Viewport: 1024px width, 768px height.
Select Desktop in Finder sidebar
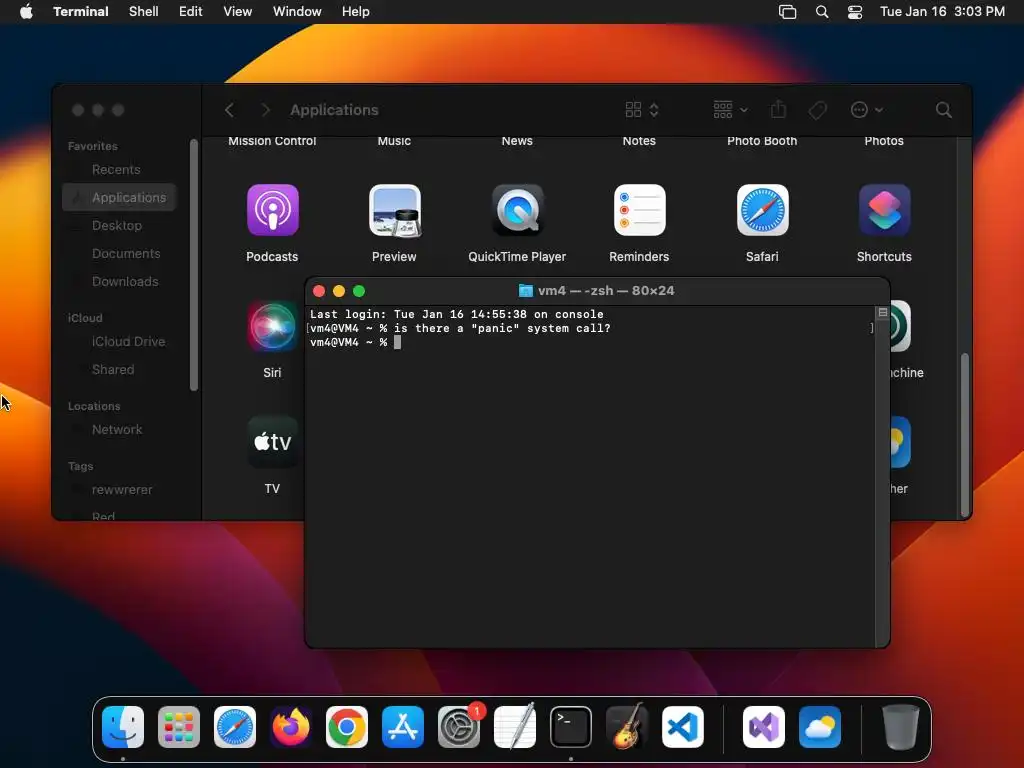click(x=120, y=225)
